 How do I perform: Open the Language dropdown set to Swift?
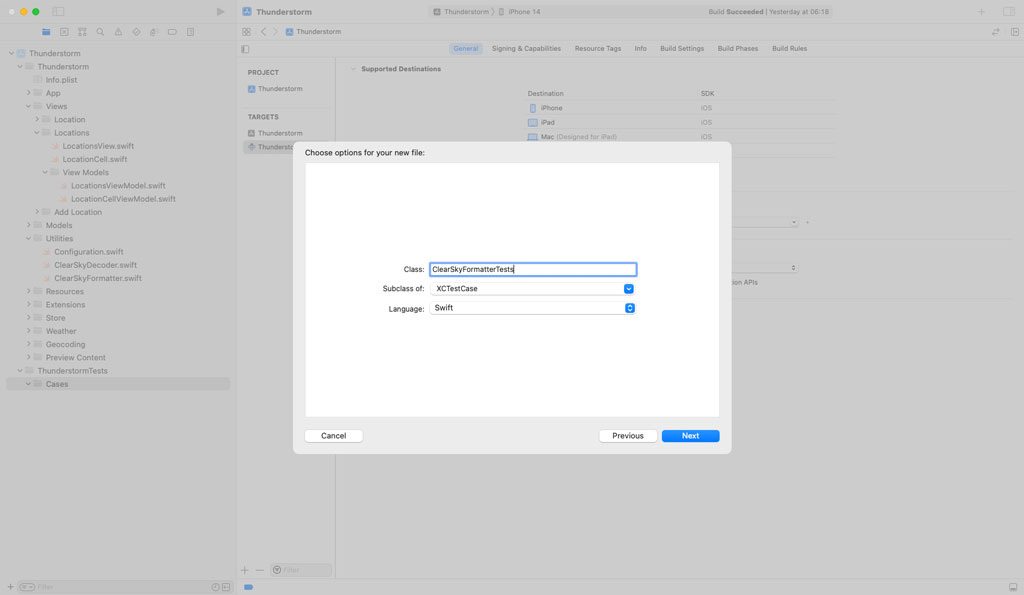629,308
